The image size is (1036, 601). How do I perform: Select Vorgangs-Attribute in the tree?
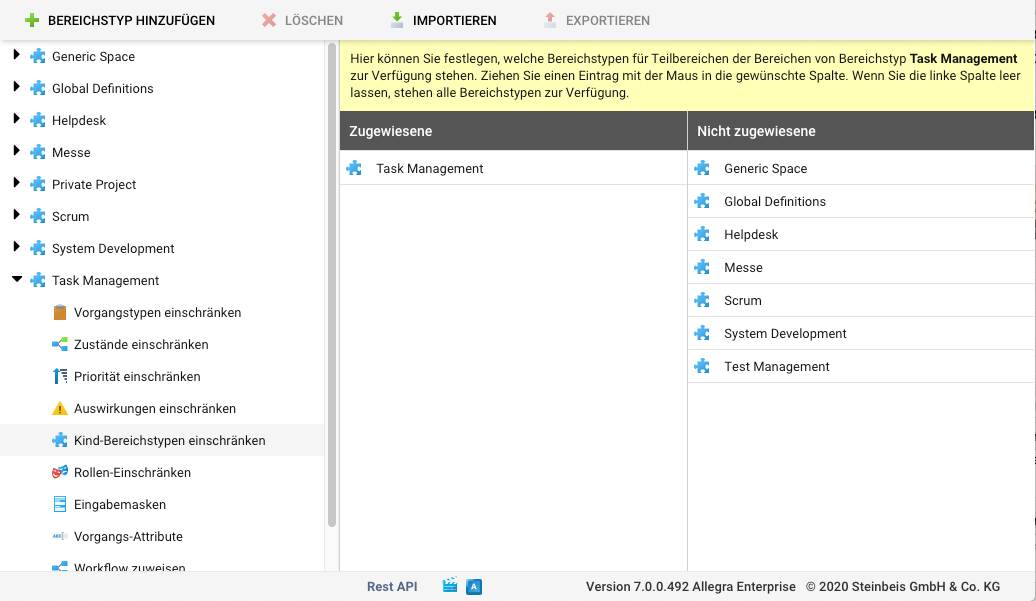pos(128,537)
